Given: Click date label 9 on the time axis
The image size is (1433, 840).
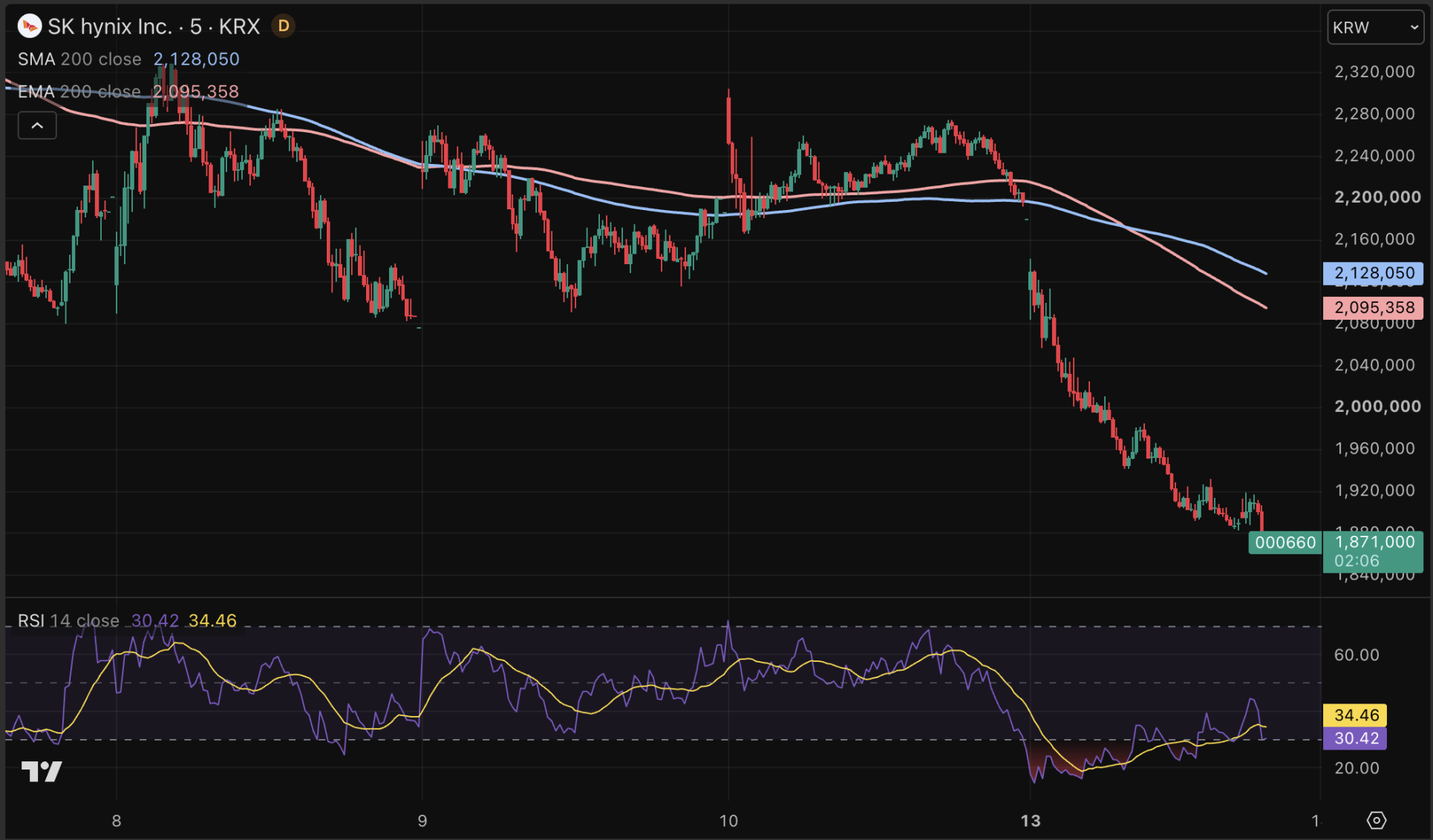Looking at the screenshot, I should 422,821.
